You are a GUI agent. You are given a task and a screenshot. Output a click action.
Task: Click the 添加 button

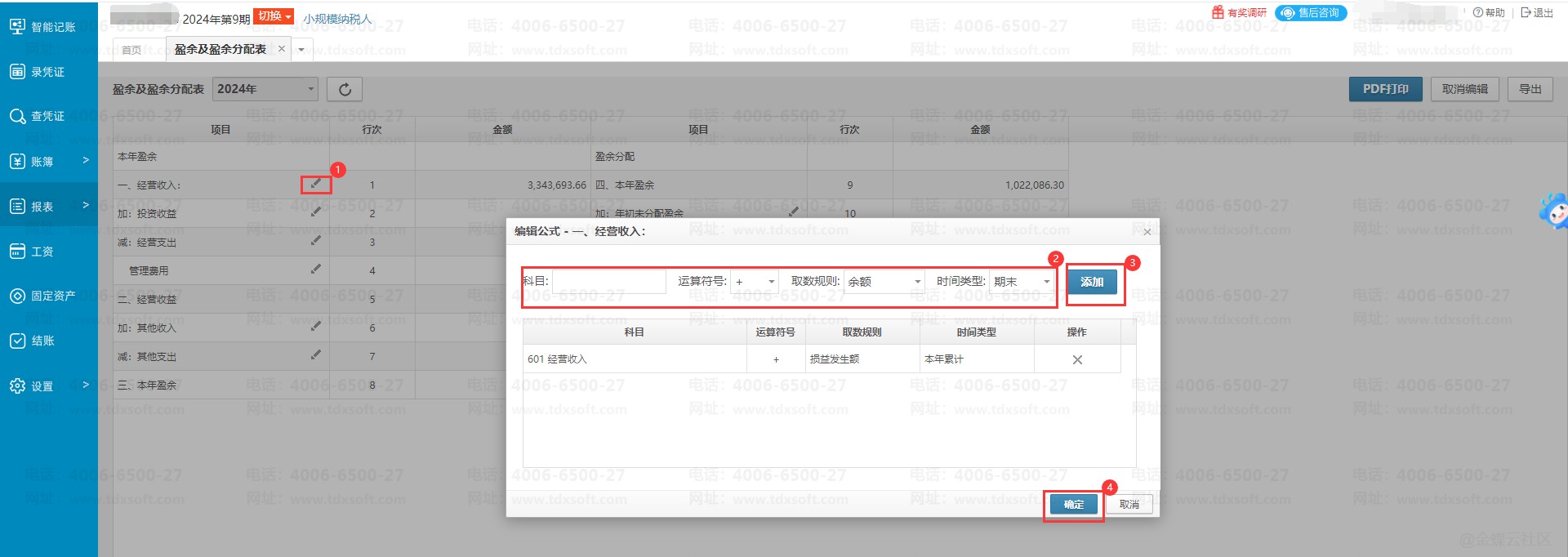pyautogui.click(x=1092, y=282)
